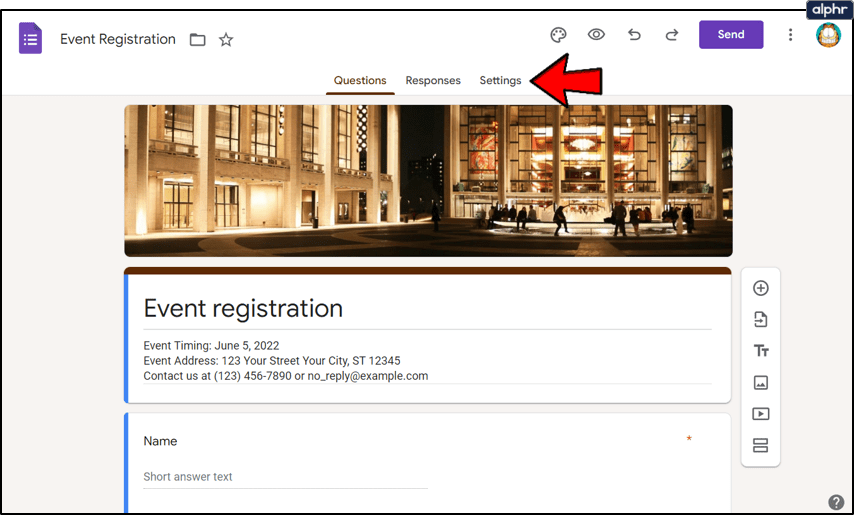Click the header banner image
This screenshot has height=515, width=855.
pyautogui.click(x=428, y=181)
